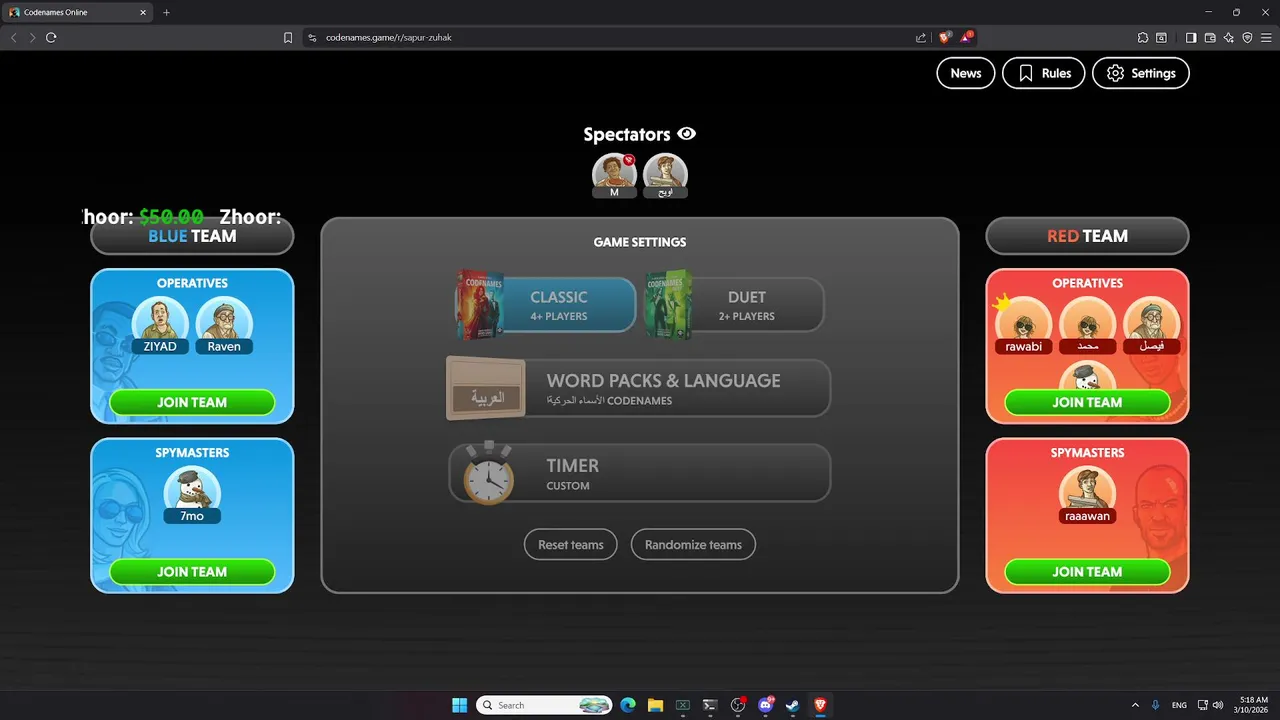Screen dimensions: 1280x720
Task: Click the Reset teams button
Action: pos(570,545)
